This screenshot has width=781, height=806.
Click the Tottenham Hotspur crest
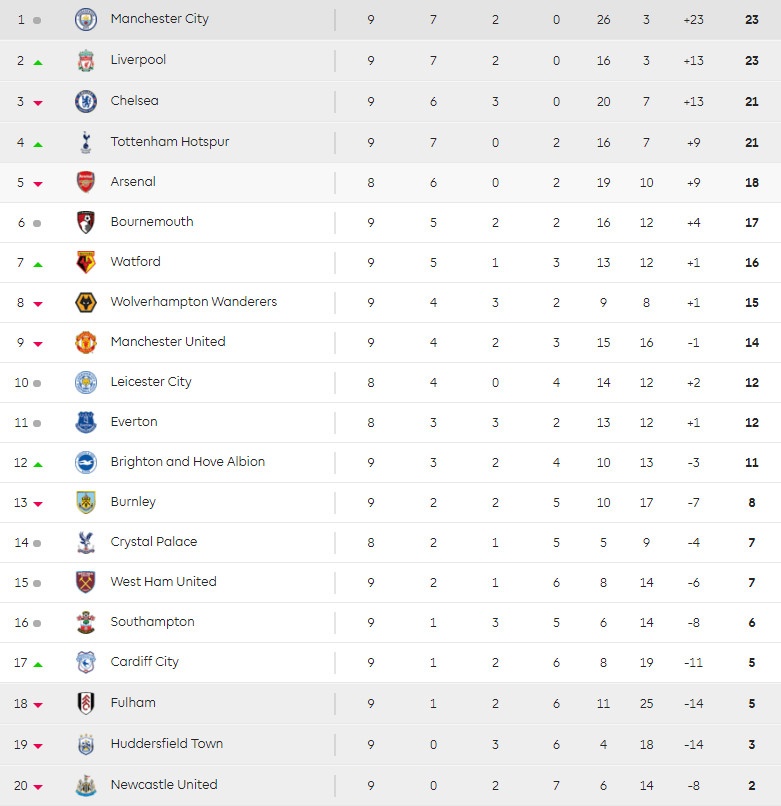(x=86, y=142)
